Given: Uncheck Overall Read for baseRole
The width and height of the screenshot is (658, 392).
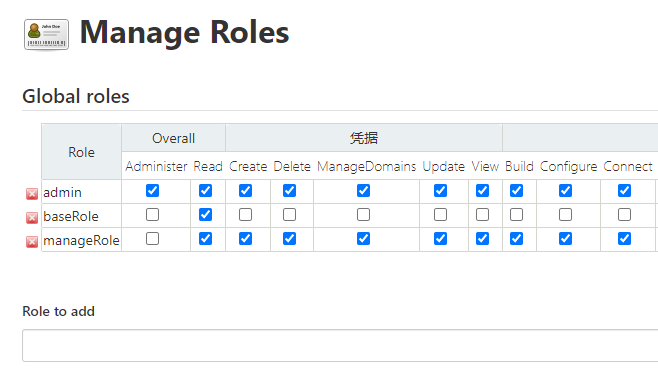Looking at the screenshot, I should click(205, 214).
